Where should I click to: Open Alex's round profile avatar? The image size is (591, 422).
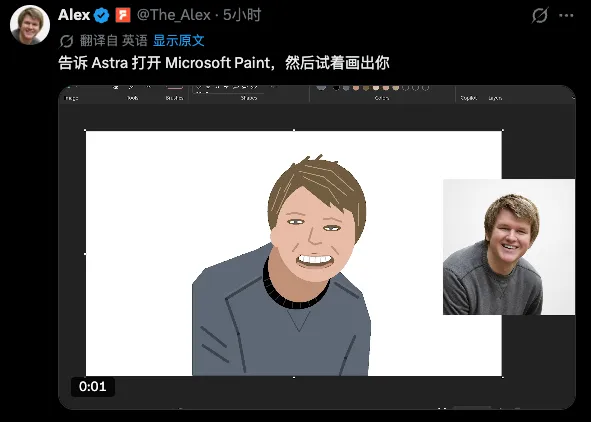30,25
